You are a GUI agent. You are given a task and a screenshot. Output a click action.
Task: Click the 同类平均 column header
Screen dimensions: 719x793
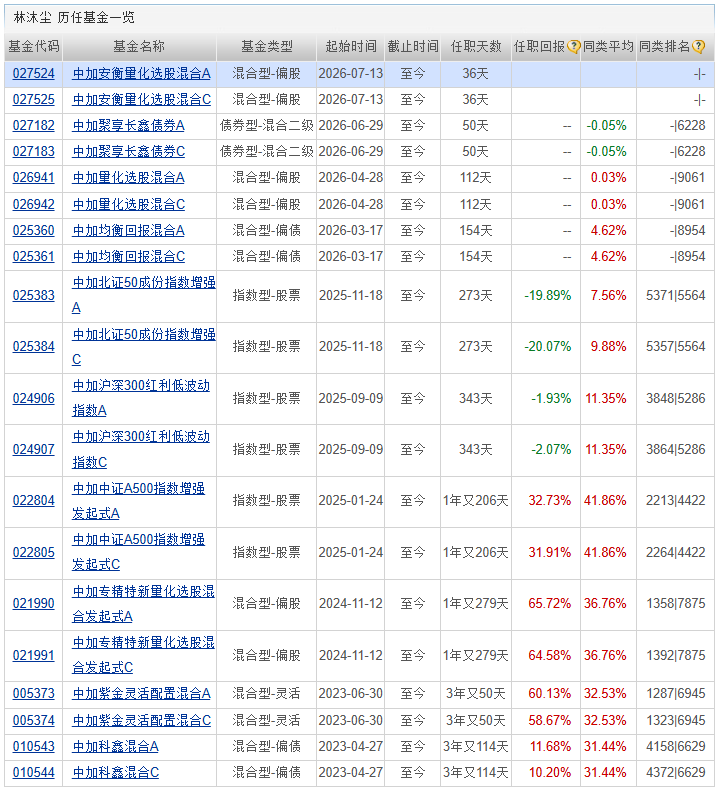click(608, 47)
